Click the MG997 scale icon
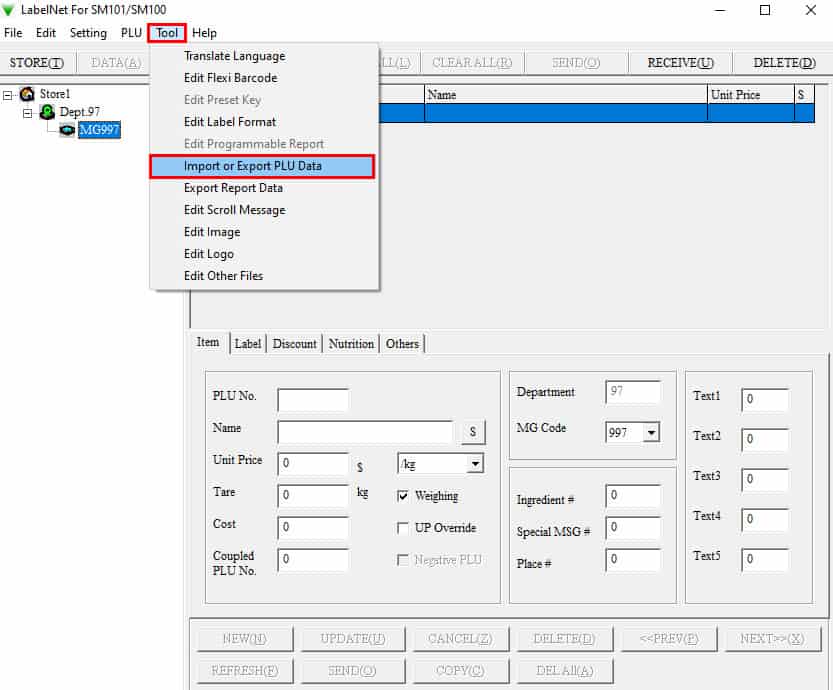Viewport: 833px width, 690px height. point(66,130)
